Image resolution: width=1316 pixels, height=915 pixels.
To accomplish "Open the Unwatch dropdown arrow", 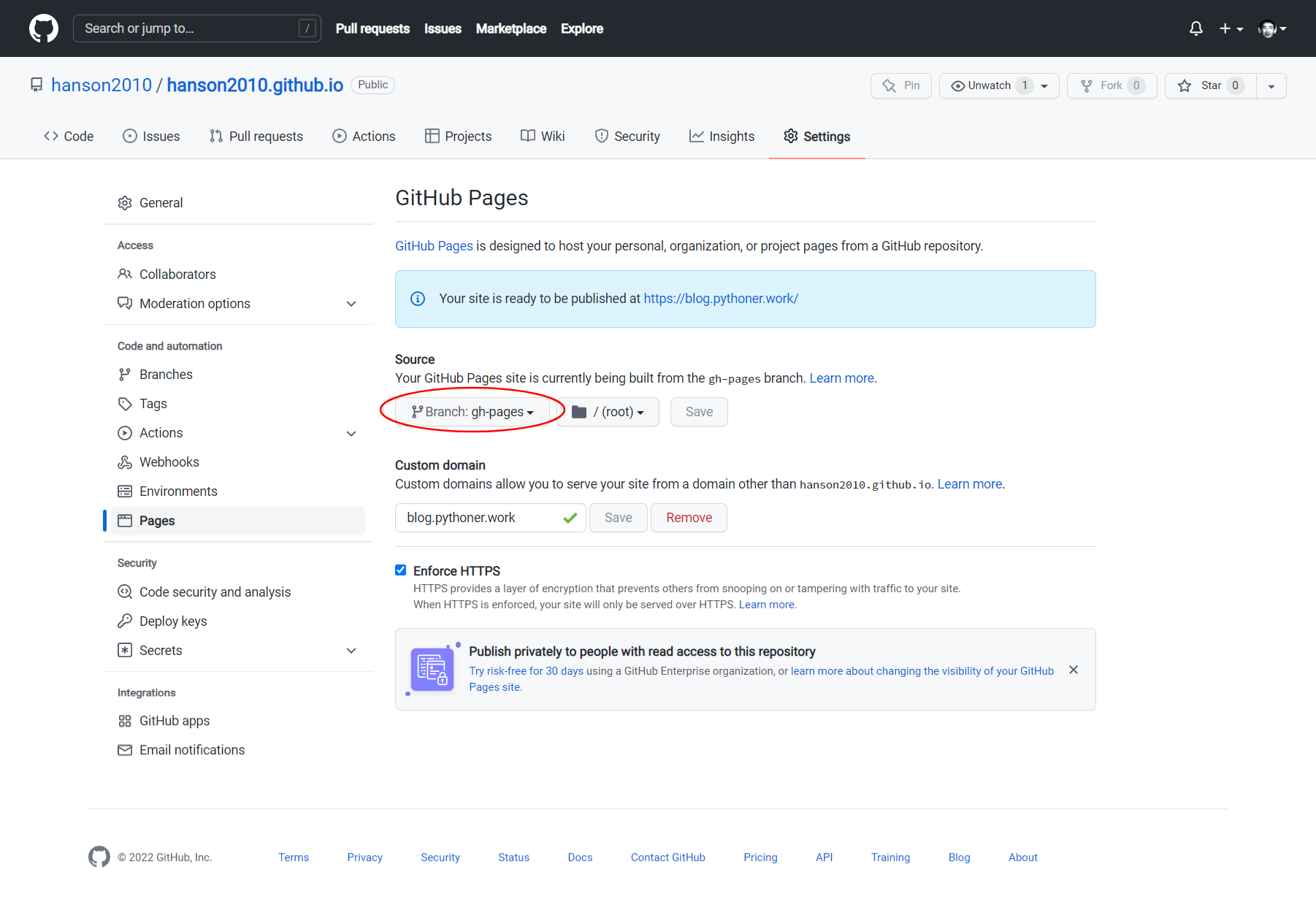I will (1045, 86).
